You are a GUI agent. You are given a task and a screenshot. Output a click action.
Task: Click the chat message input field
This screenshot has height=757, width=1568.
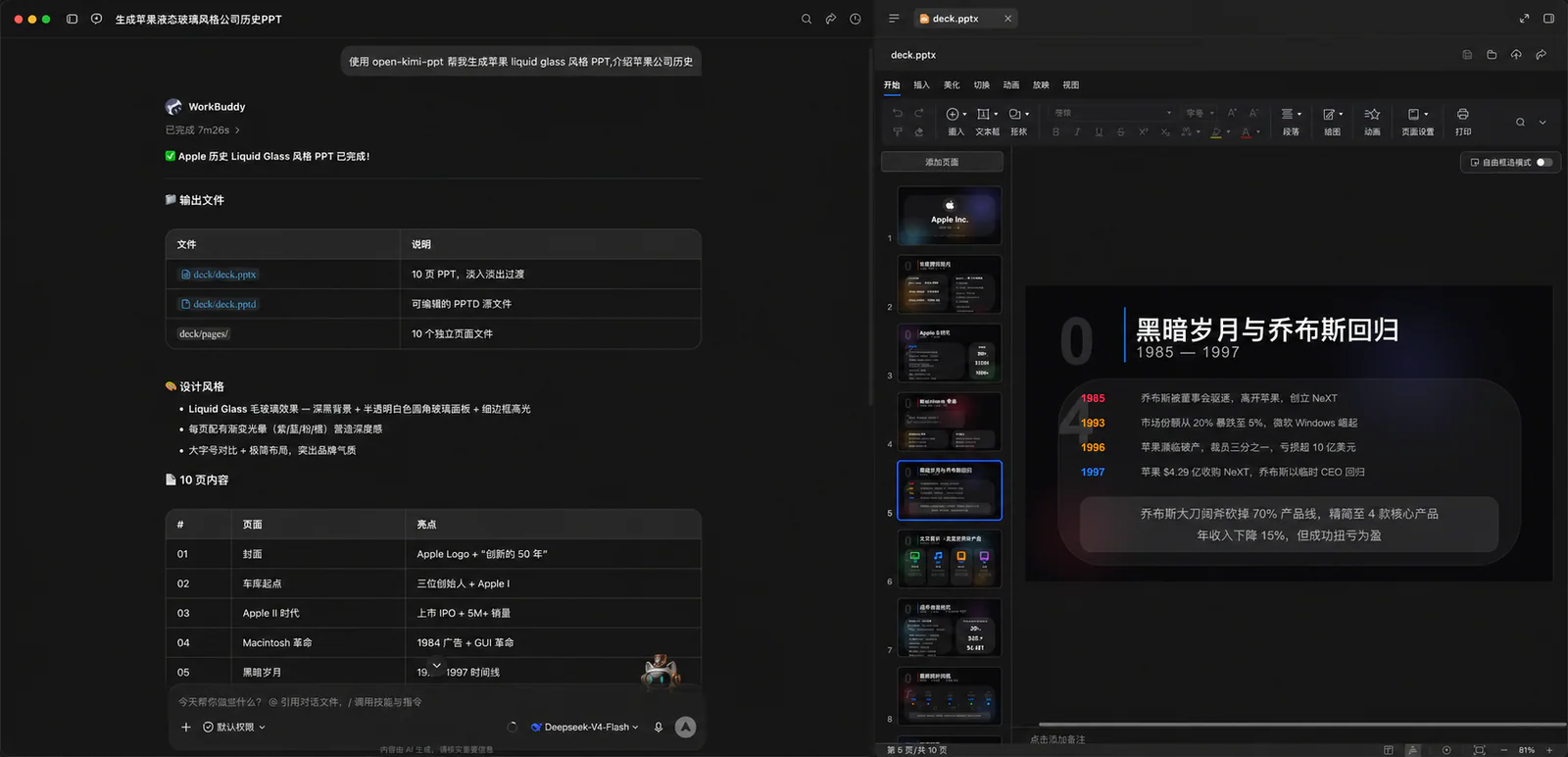[x=436, y=702]
